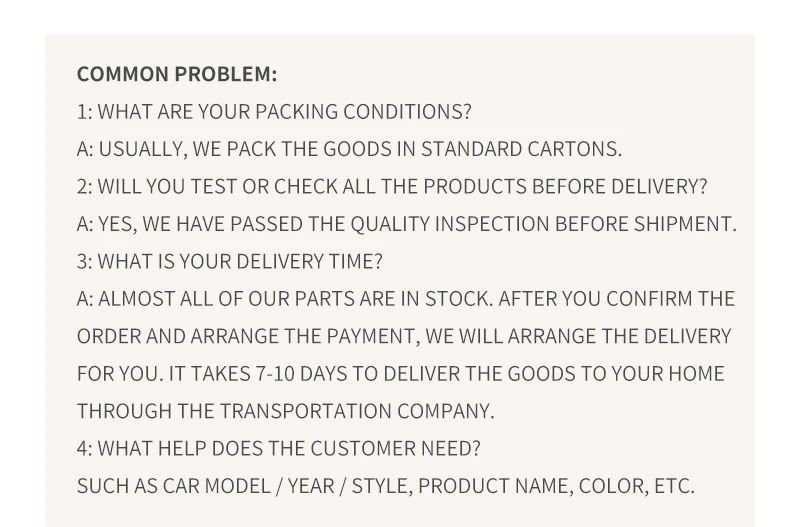Click the word 'YEAR' in last line
Image resolution: width=790 pixels, height=527 pixels.
point(311,486)
